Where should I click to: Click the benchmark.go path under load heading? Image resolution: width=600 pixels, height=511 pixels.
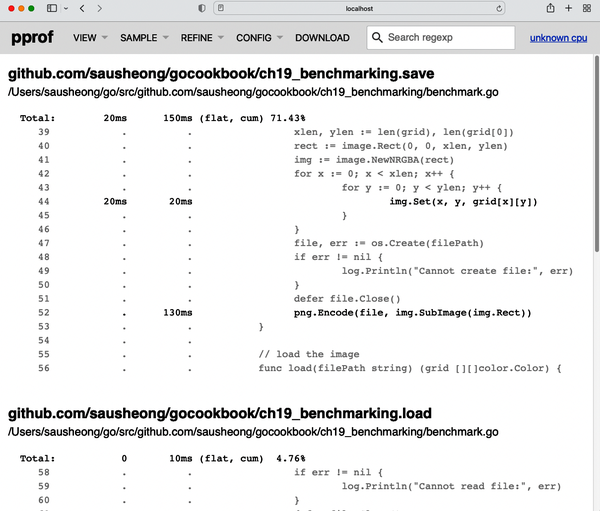(253, 432)
